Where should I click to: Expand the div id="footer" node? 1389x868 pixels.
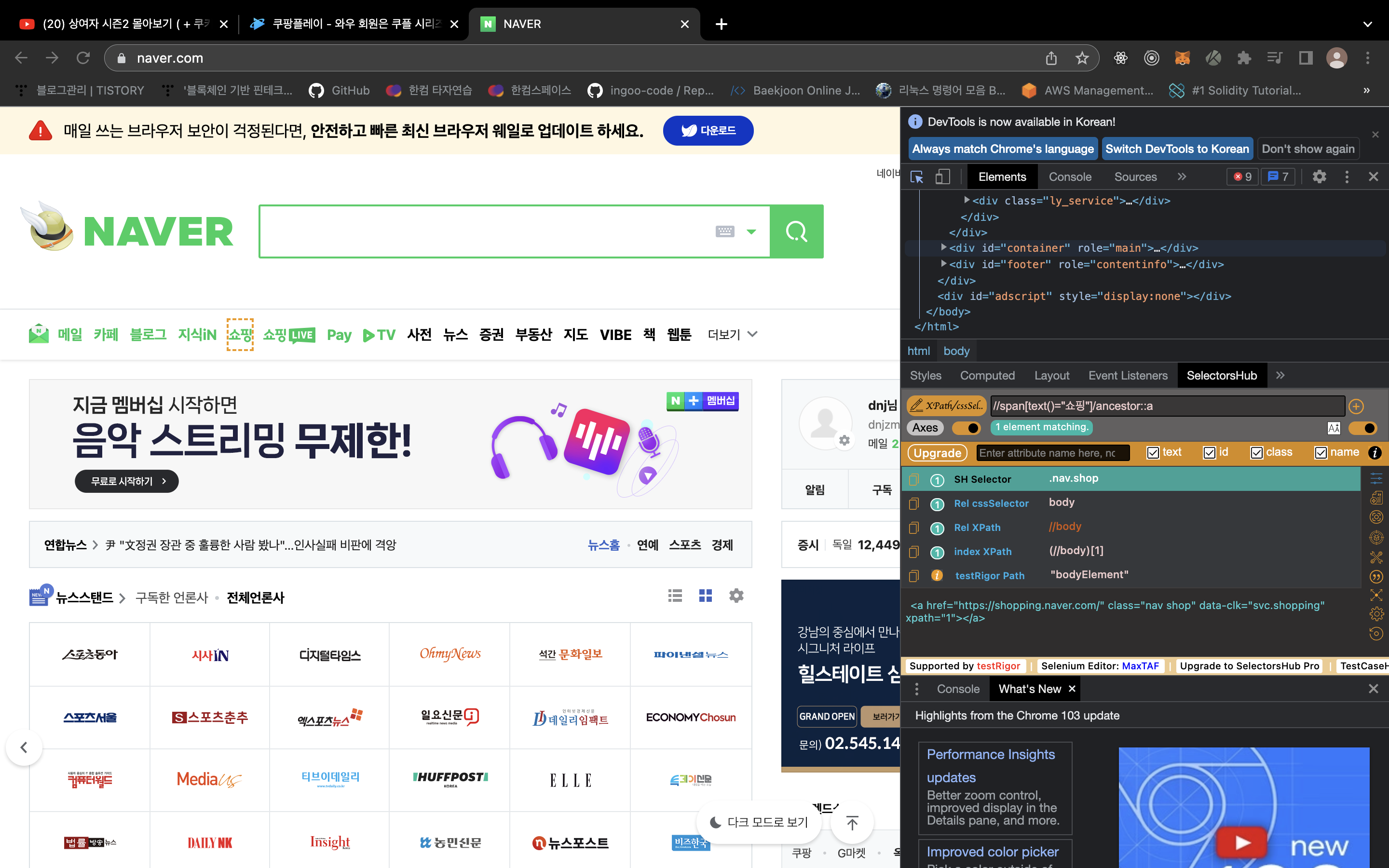click(943, 263)
